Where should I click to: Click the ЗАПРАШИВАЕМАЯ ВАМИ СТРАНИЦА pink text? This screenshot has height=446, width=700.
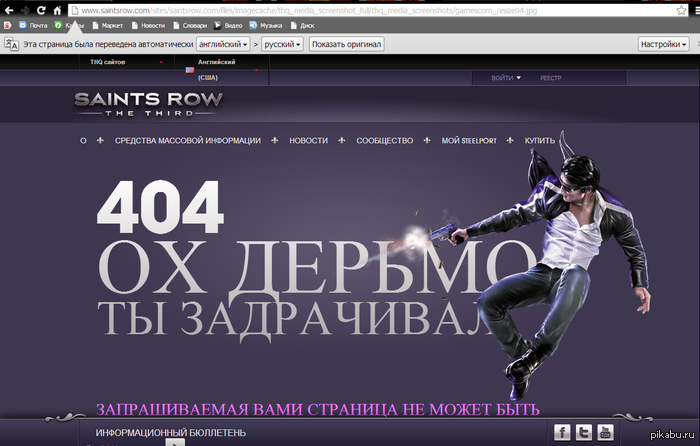318,409
